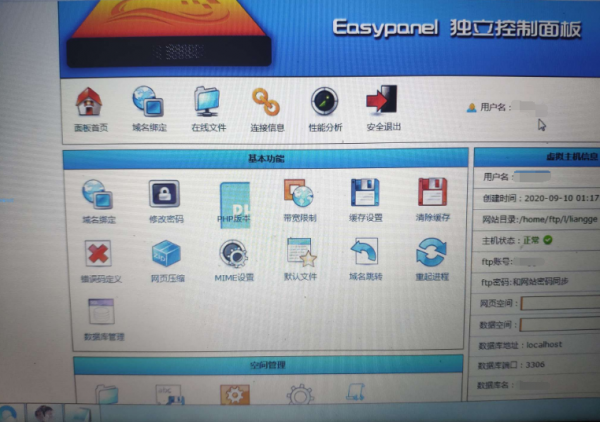This screenshot has width=600, height=422.
Task: Click 数据库端口 3306 text
Action: click(x=511, y=365)
